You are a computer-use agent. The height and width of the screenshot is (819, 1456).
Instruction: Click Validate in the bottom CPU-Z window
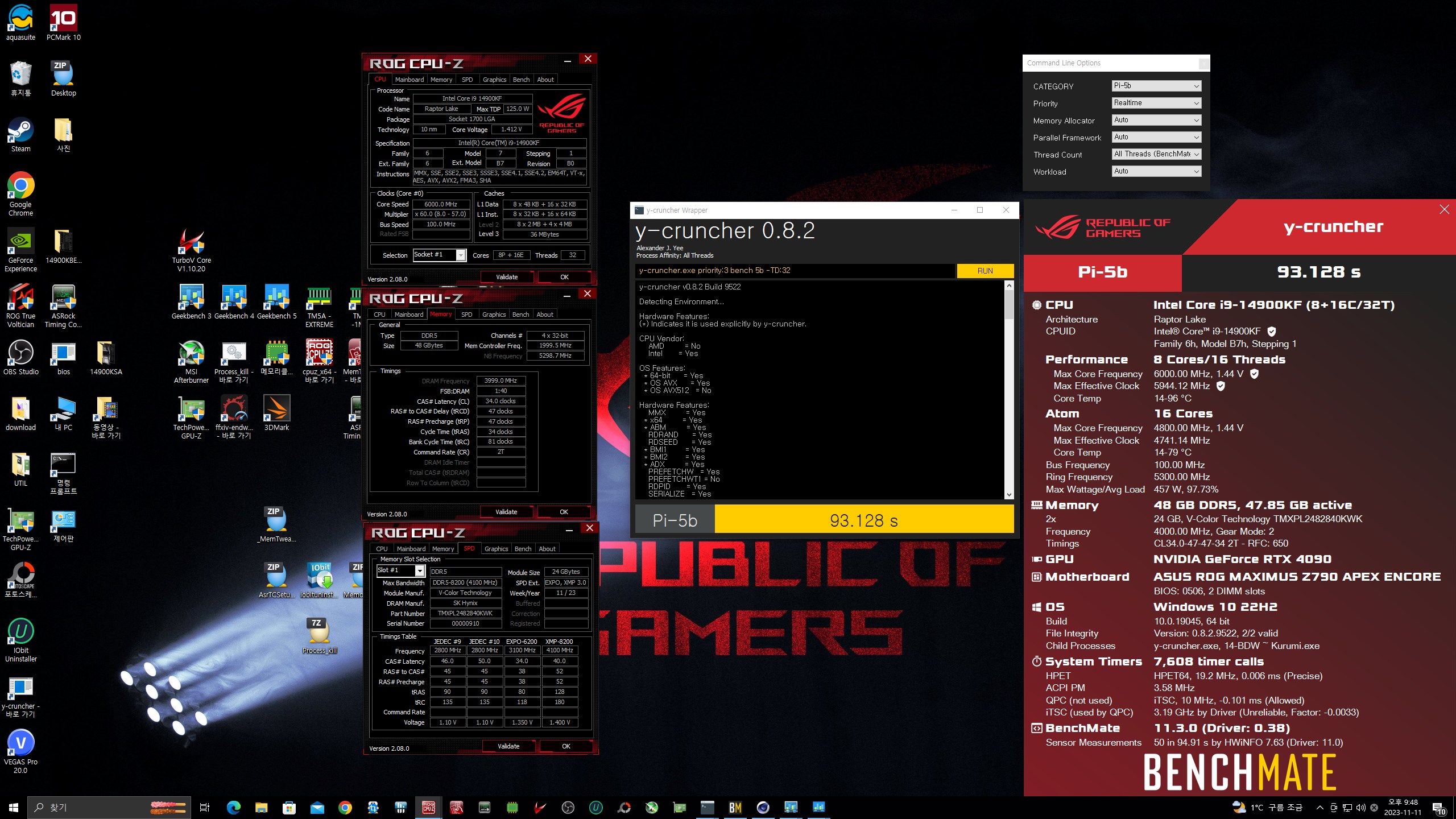508,746
